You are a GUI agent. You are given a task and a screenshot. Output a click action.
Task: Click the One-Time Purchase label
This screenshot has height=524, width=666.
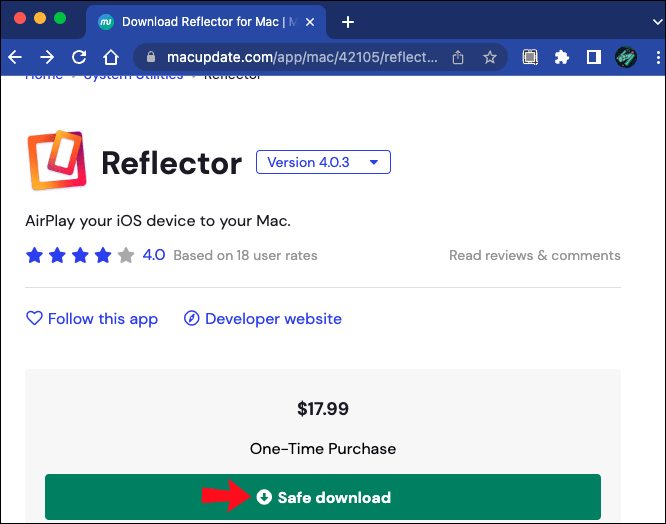(323, 448)
